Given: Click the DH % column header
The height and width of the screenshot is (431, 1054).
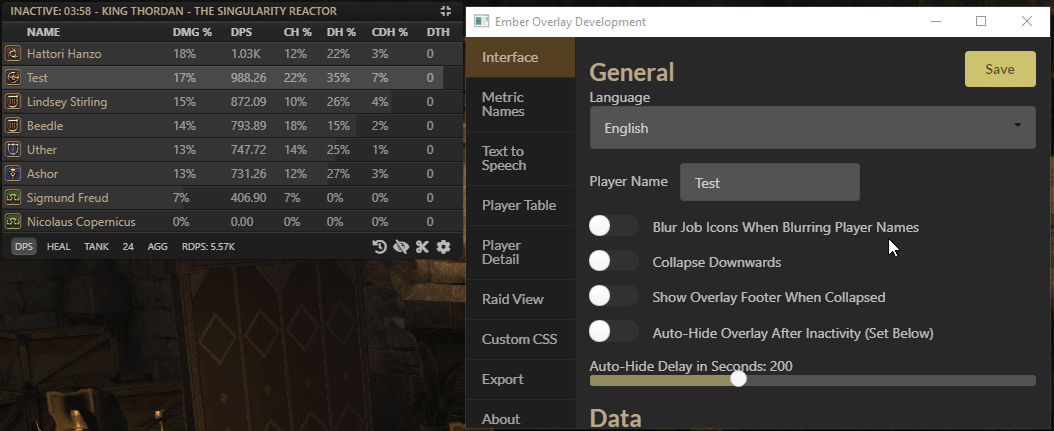Looking at the screenshot, I should tap(341, 32).
